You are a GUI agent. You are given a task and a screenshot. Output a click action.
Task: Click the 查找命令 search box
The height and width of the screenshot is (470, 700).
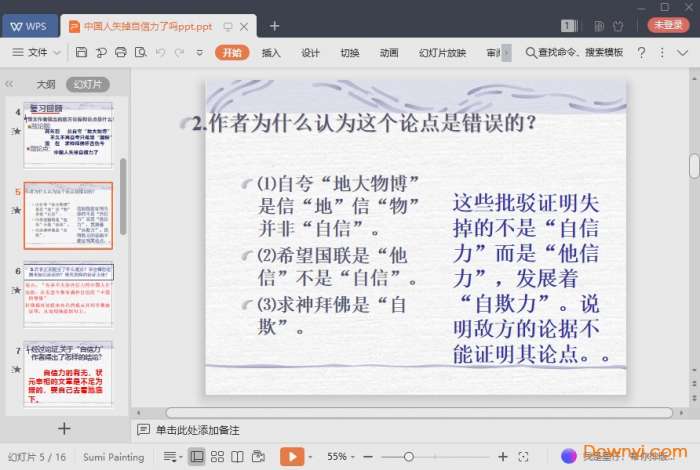point(574,52)
